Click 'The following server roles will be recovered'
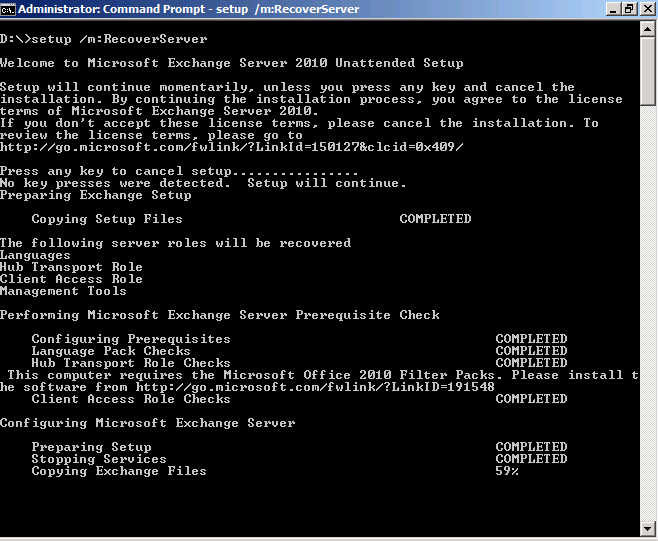Screen dimensions: 658x541 coord(175,243)
